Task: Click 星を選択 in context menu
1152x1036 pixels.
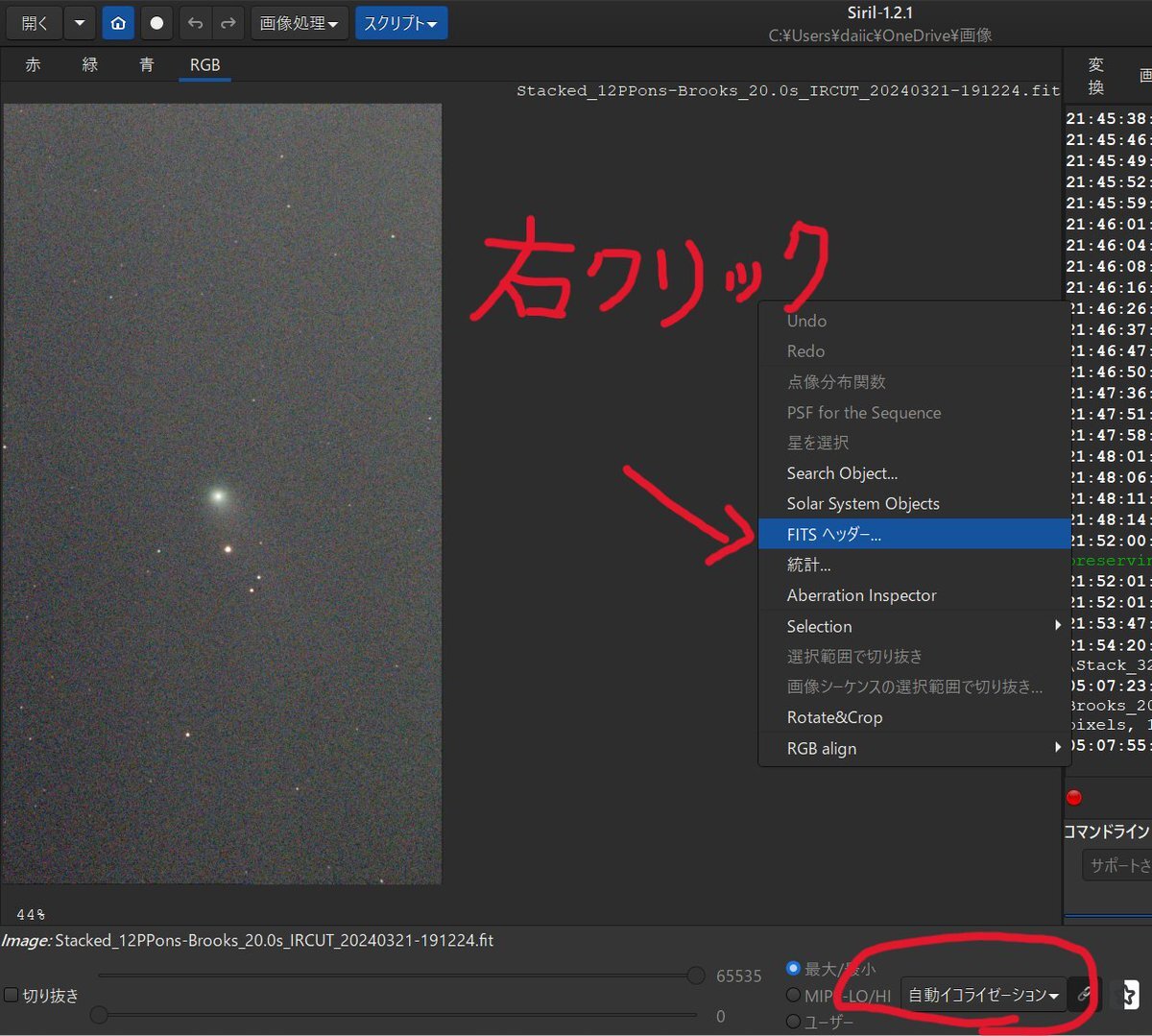Action: point(914,442)
